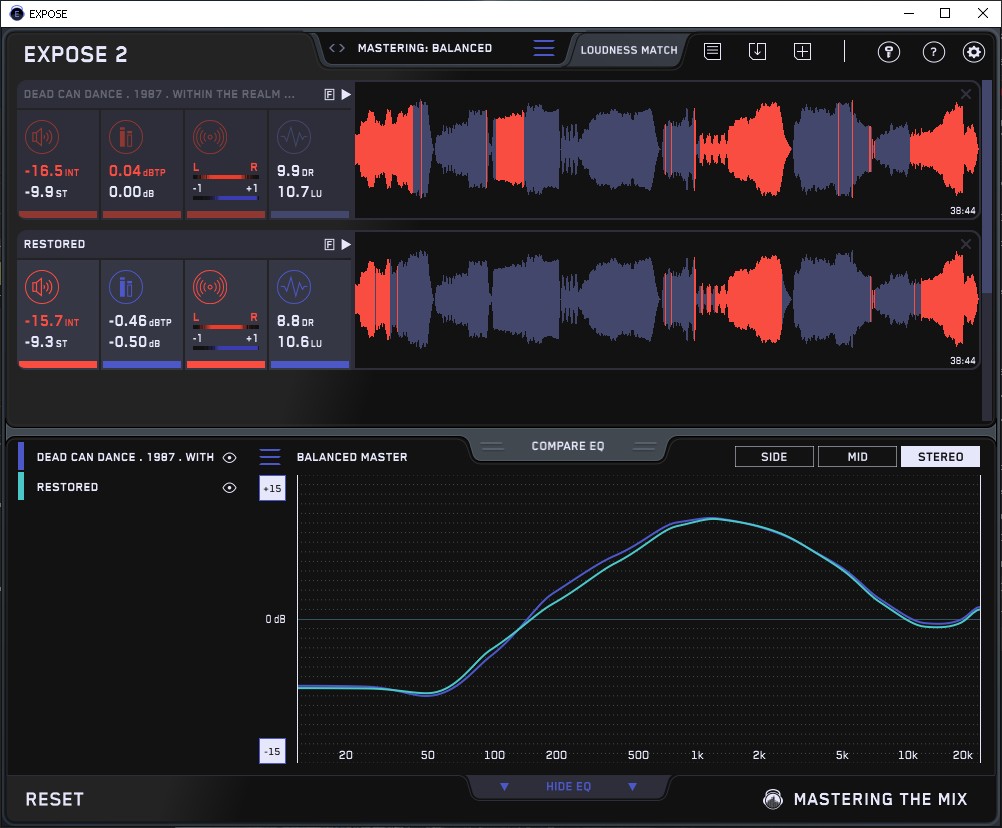This screenshot has width=1002, height=828.
Task: Open the Mastering: Balanced preset selector
Action: coord(425,48)
